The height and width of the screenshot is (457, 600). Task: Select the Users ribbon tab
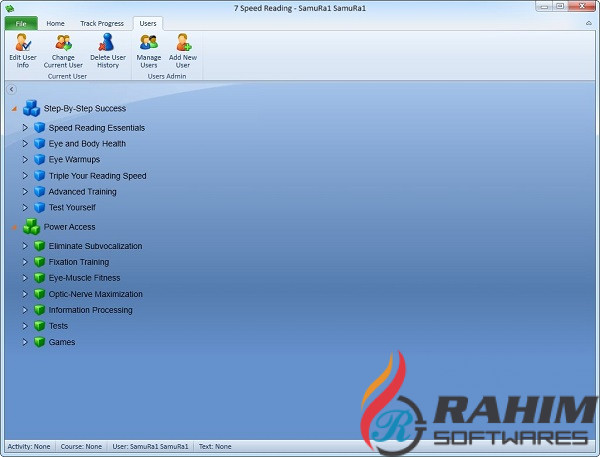(x=148, y=23)
